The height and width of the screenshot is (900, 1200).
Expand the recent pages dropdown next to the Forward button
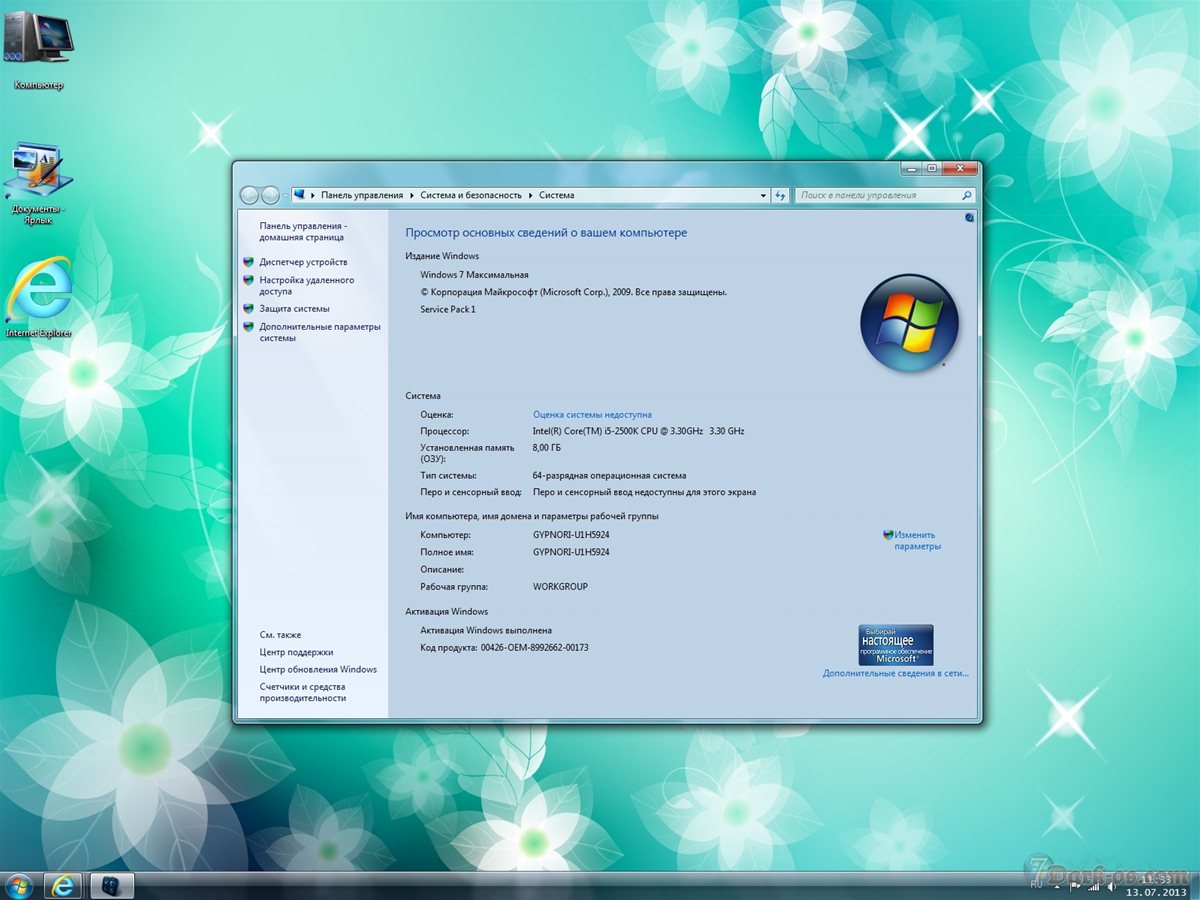286,196
